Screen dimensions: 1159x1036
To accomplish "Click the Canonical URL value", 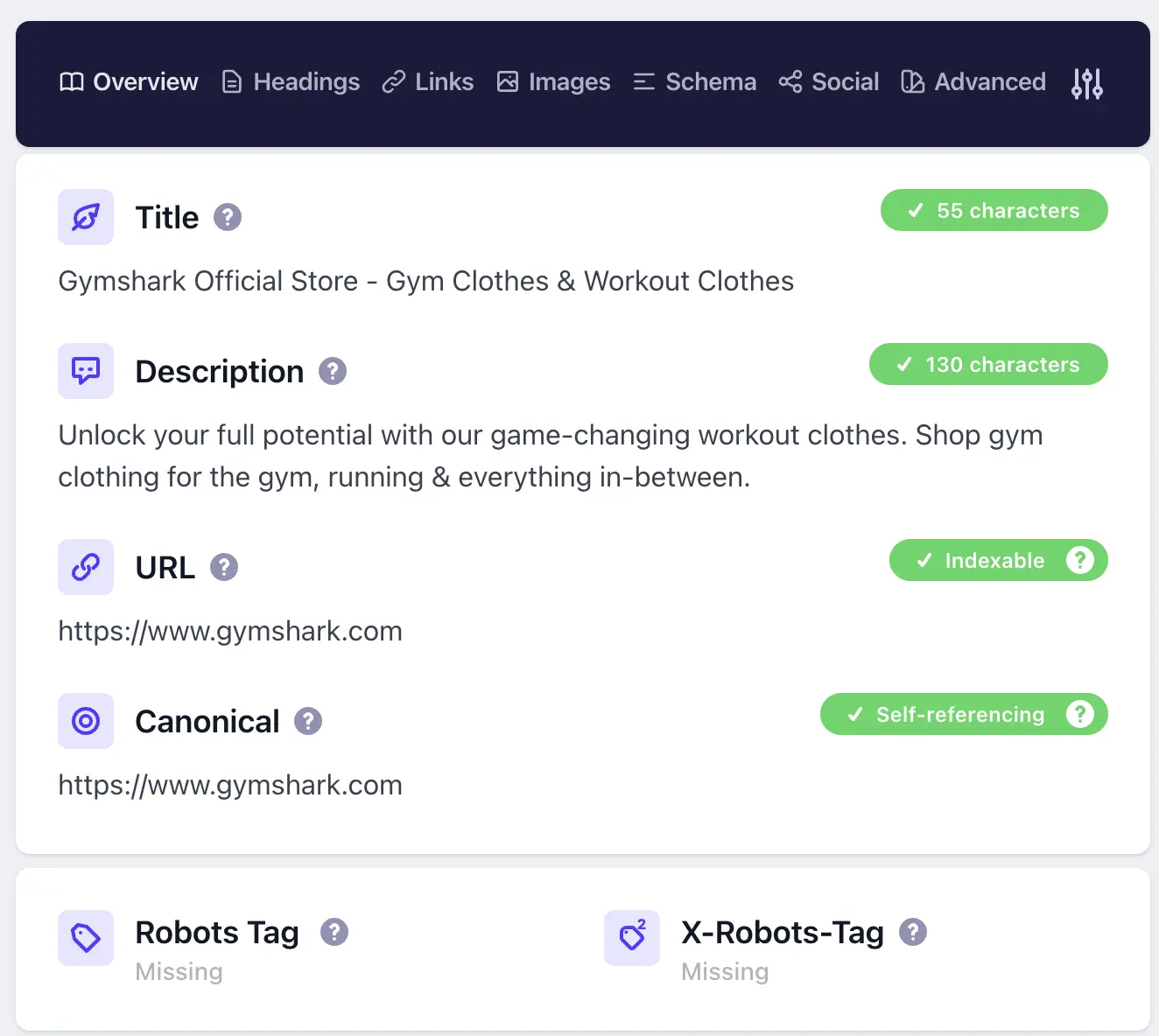I will [230, 785].
